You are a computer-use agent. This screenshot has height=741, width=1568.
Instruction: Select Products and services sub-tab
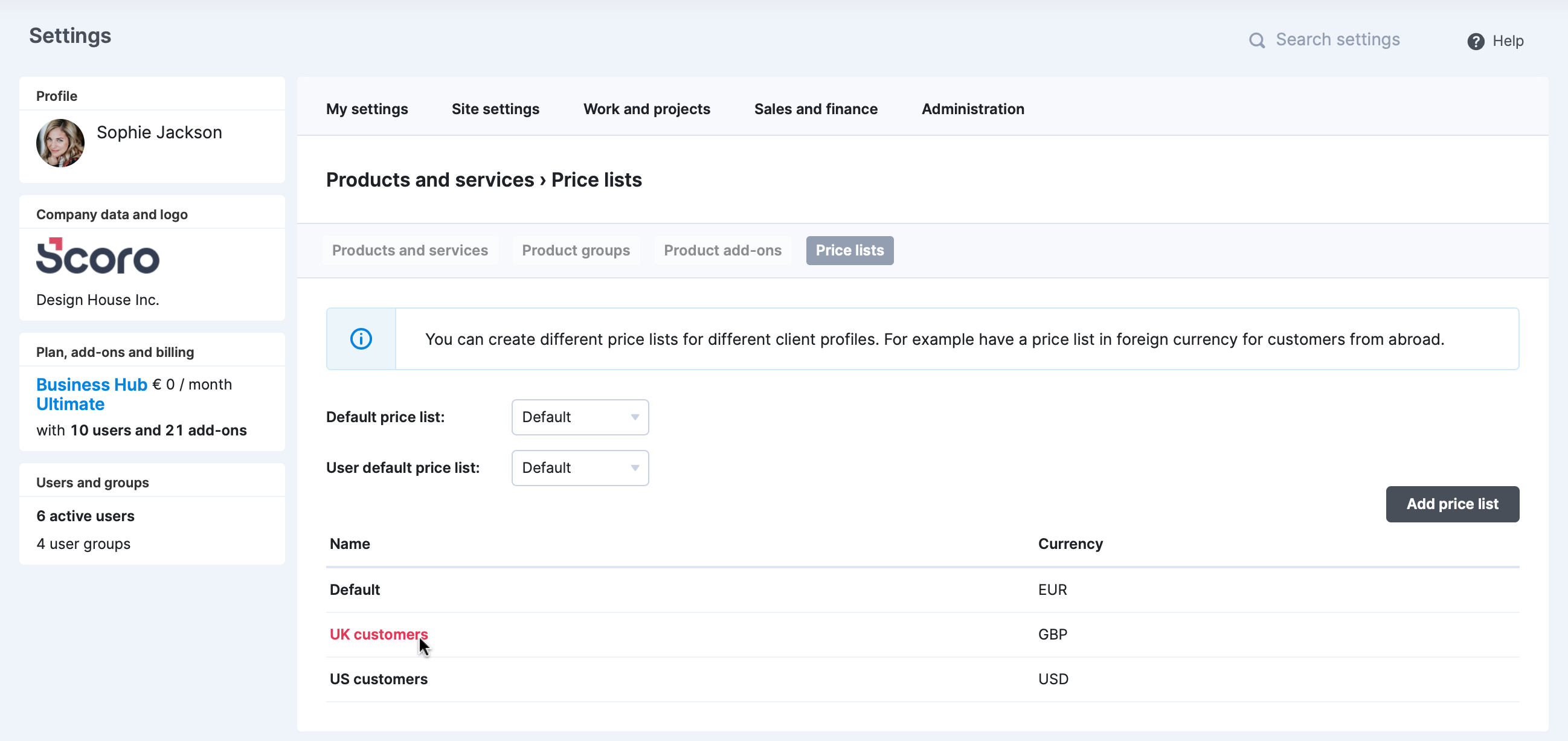pyautogui.click(x=410, y=251)
